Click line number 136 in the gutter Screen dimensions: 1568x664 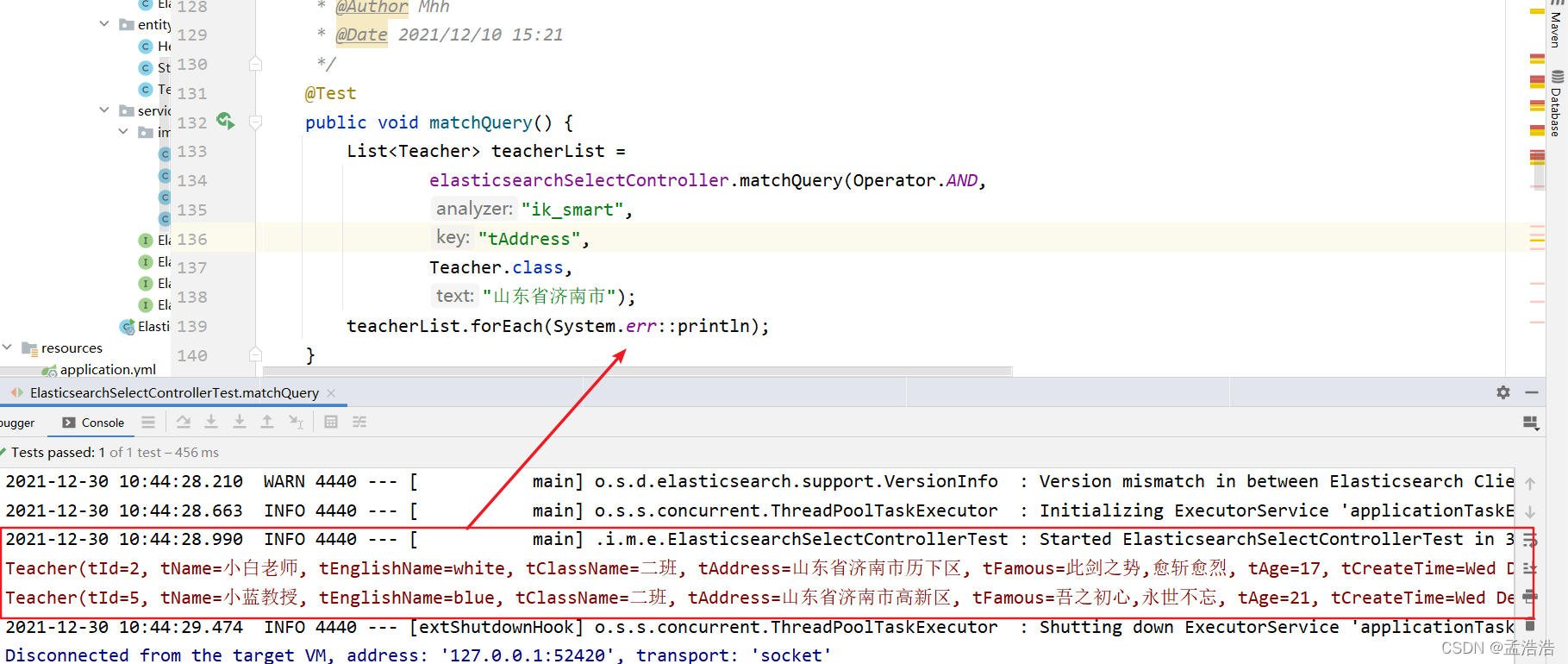pyautogui.click(x=192, y=239)
